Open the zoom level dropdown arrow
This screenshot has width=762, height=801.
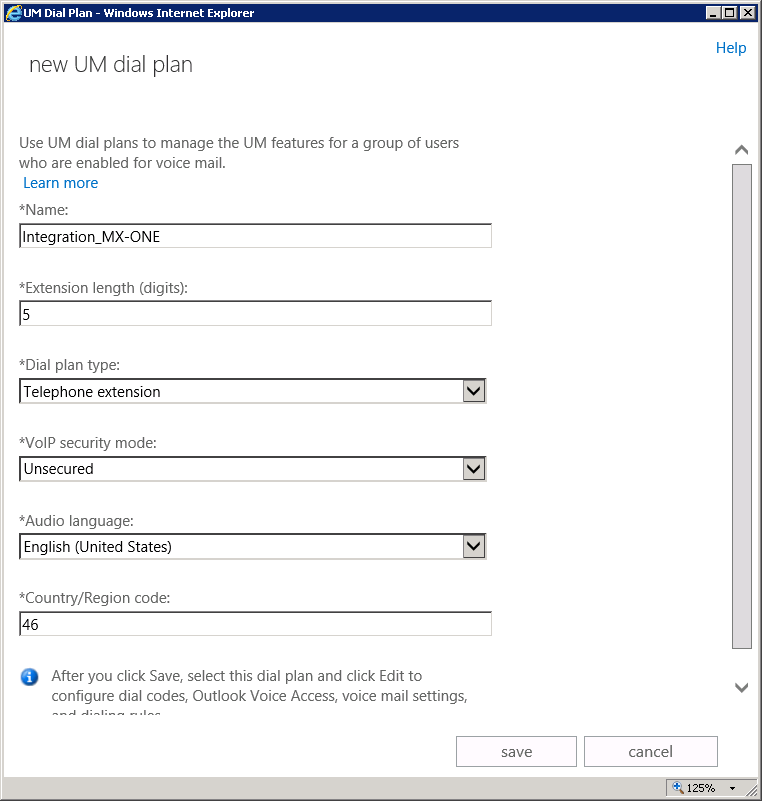click(733, 788)
